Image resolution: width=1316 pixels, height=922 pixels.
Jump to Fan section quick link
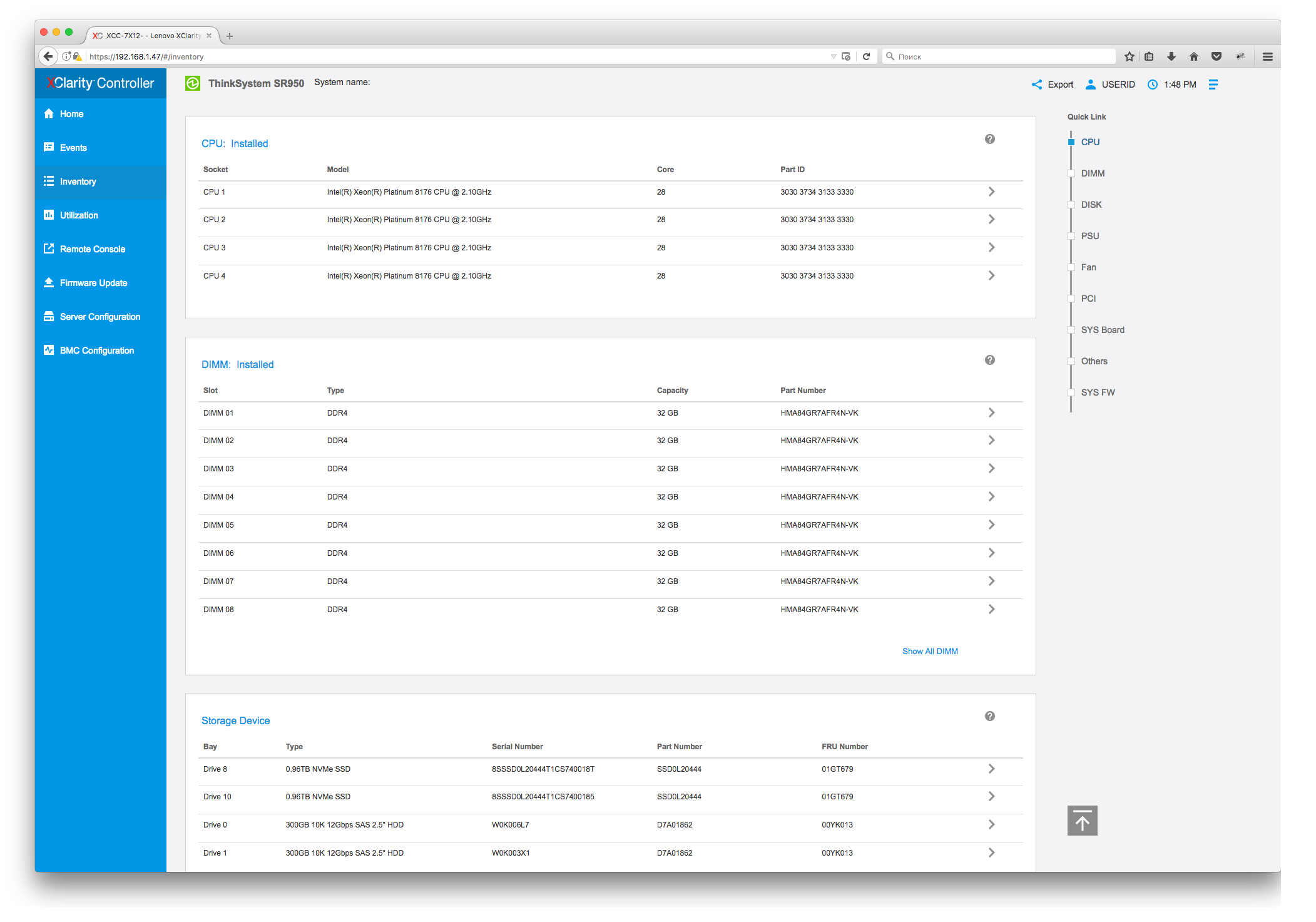point(1088,267)
